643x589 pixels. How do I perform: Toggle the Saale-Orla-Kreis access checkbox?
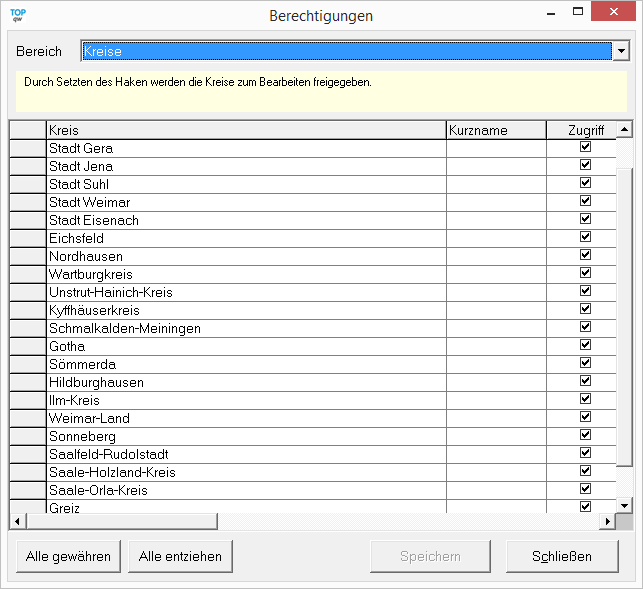tap(586, 489)
